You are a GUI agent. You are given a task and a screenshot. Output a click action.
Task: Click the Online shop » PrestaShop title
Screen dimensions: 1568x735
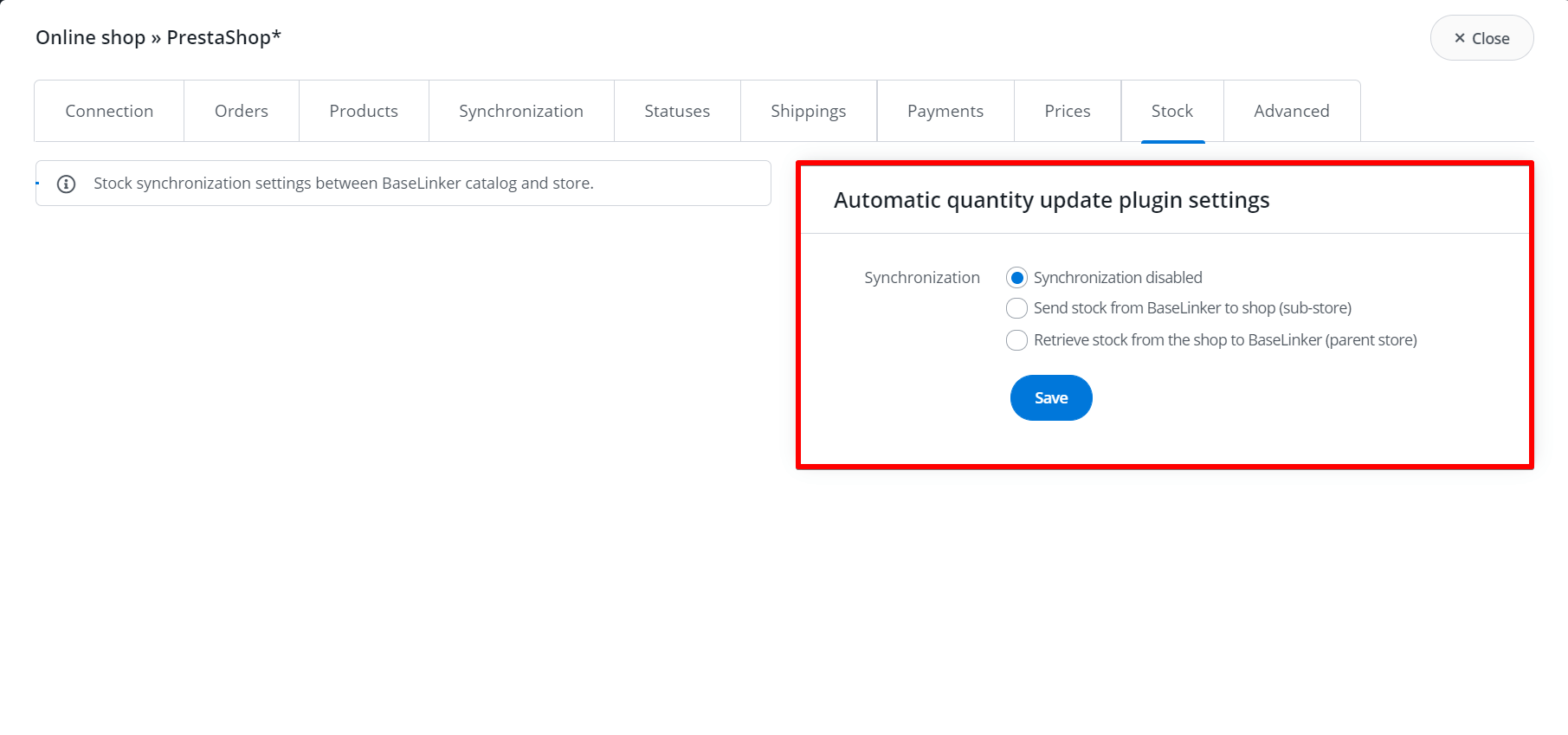tap(158, 37)
